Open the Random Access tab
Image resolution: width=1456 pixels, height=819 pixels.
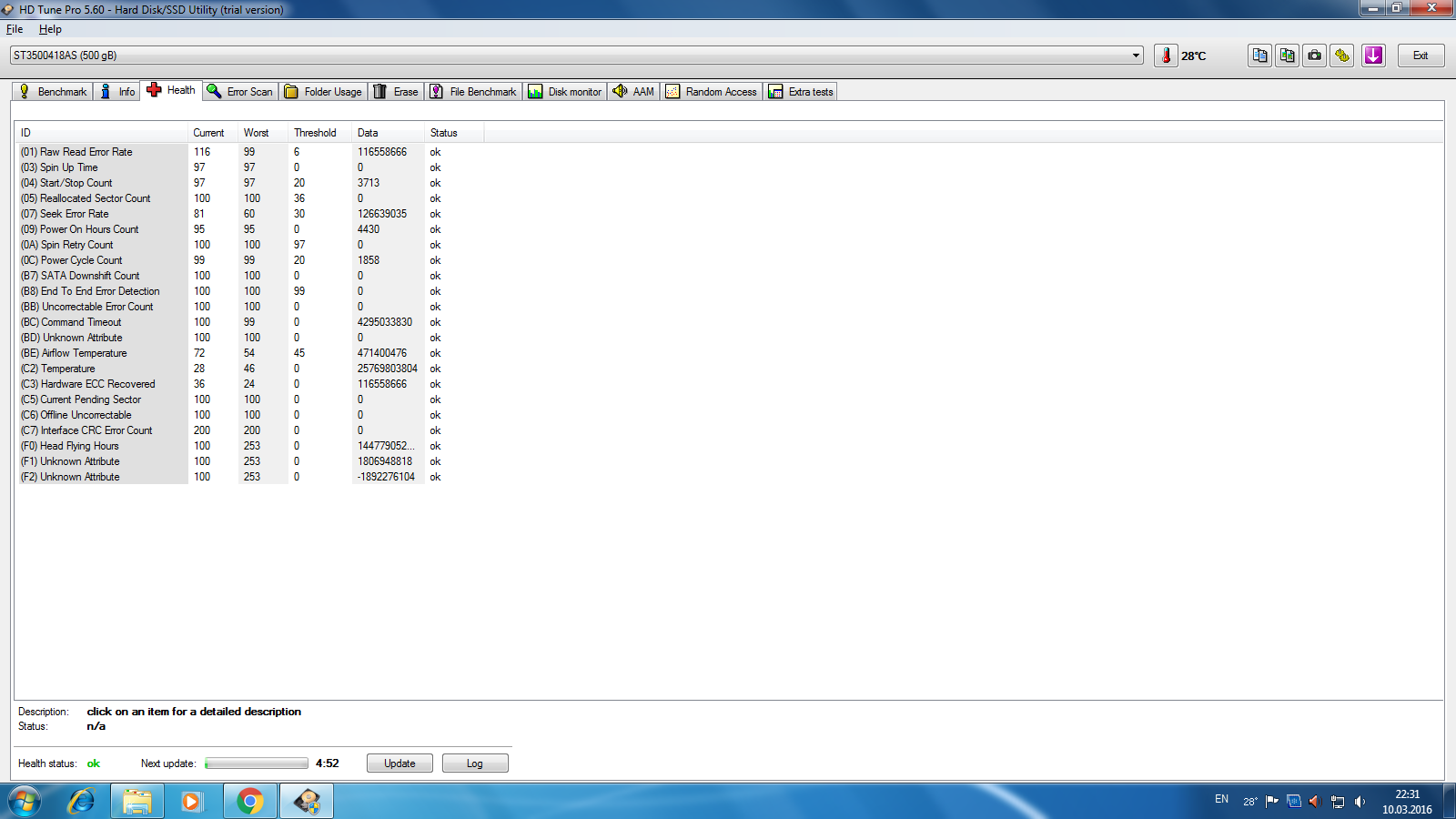[712, 92]
